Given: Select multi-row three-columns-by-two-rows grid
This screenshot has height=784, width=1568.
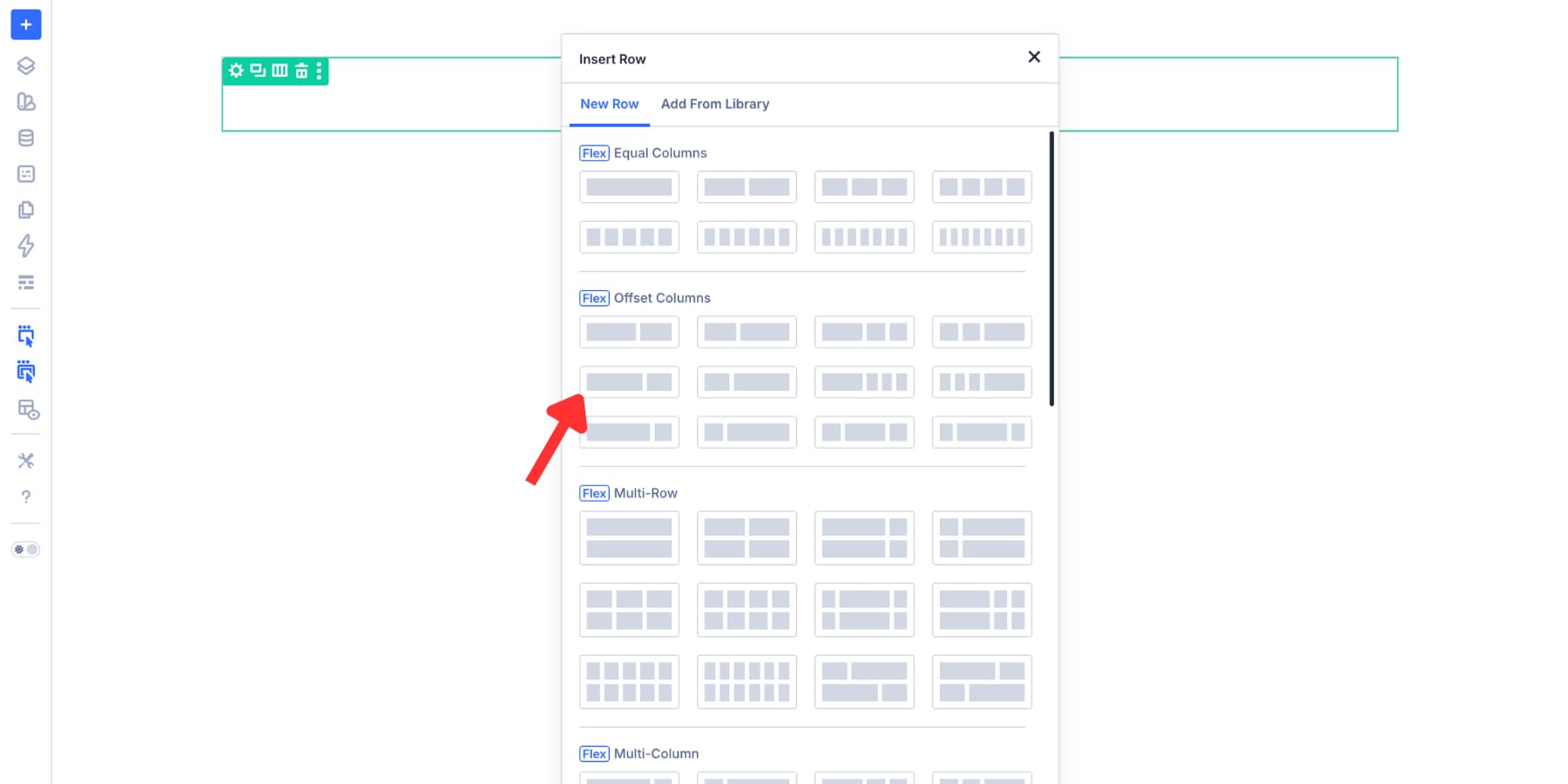Looking at the screenshot, I should tap(629, 610).
